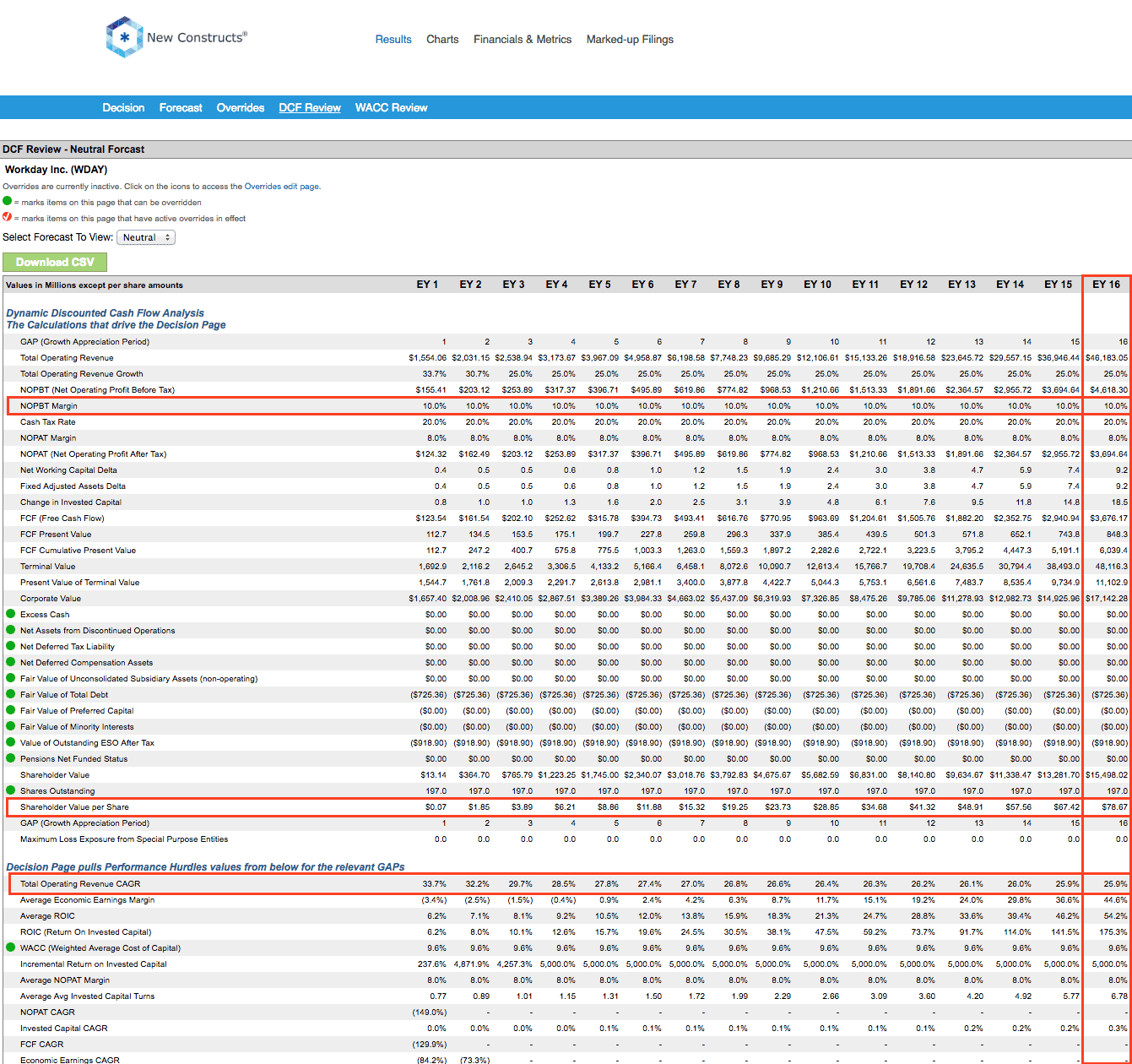Click override dot for Net Deferred Tax Liability

pos(10,646)
